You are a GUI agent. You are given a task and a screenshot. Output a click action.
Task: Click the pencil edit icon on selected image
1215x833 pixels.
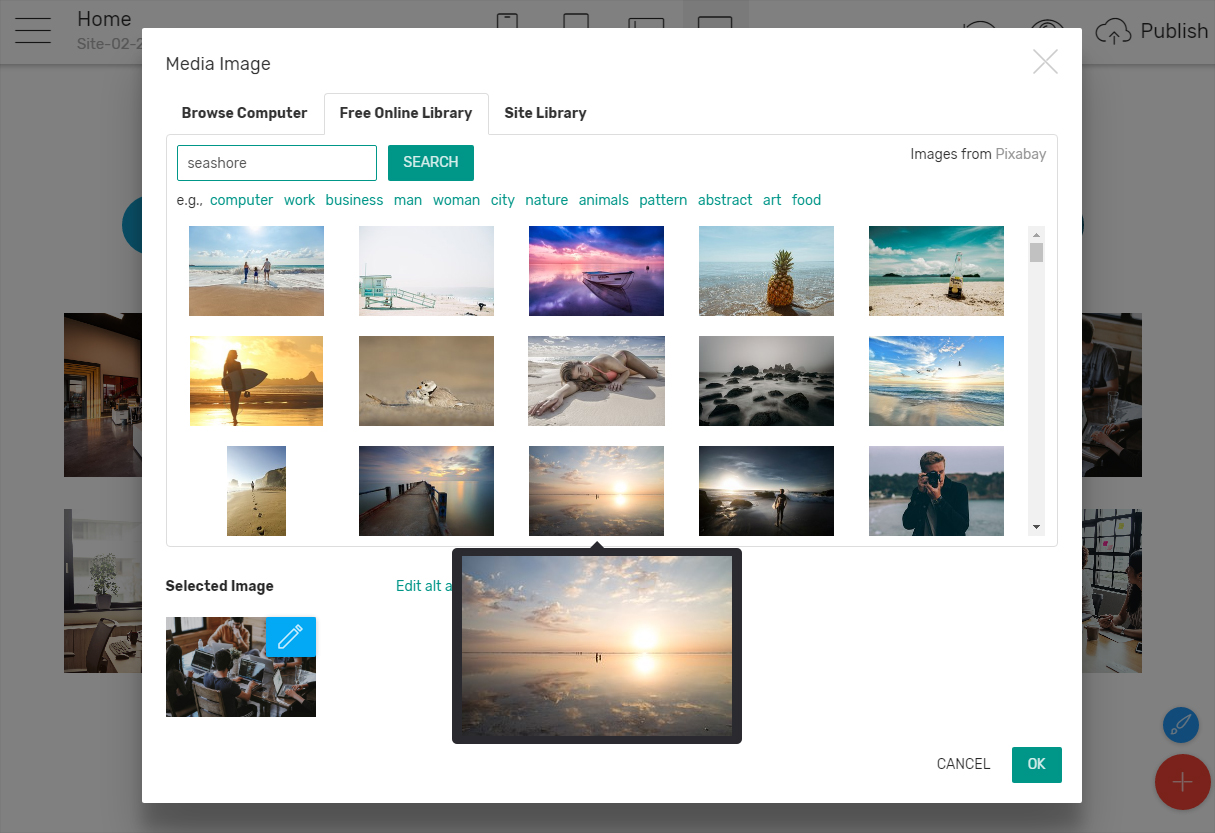coord(290,637)
